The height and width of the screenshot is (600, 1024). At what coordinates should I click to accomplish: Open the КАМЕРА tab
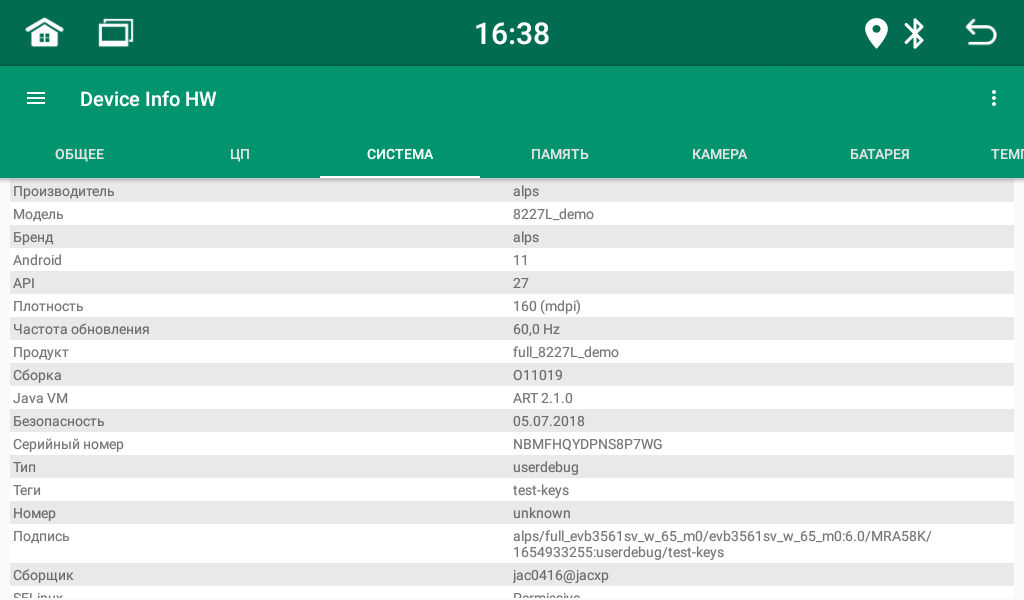click(x=720, y=154)
